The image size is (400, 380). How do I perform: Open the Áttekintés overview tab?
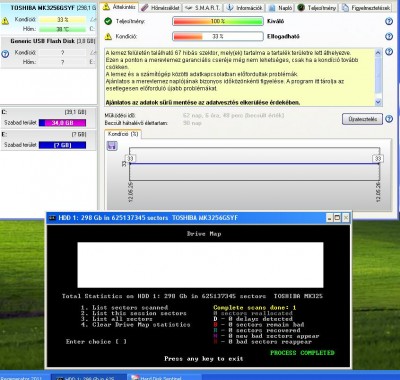(120, 7)
